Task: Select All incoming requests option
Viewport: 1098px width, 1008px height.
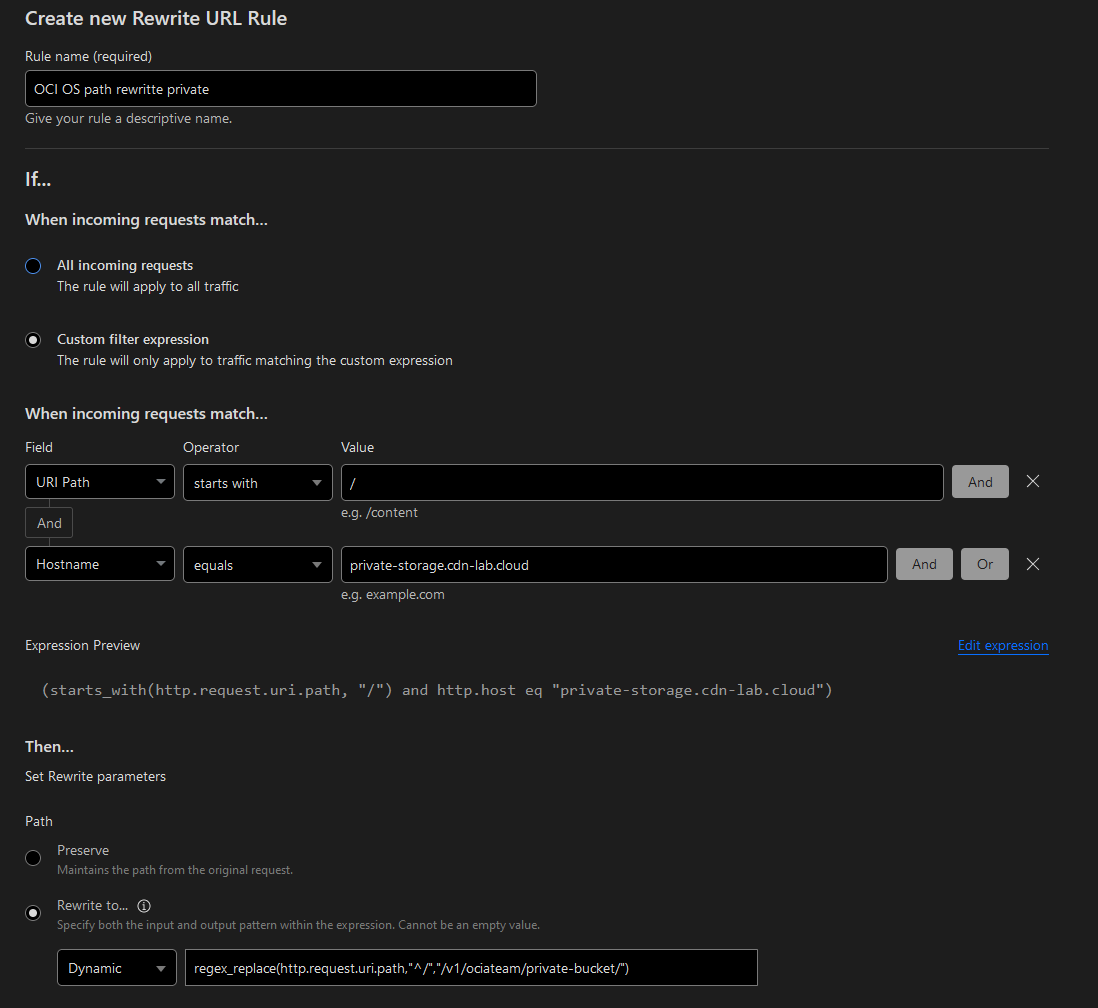Action: point(33,266)
